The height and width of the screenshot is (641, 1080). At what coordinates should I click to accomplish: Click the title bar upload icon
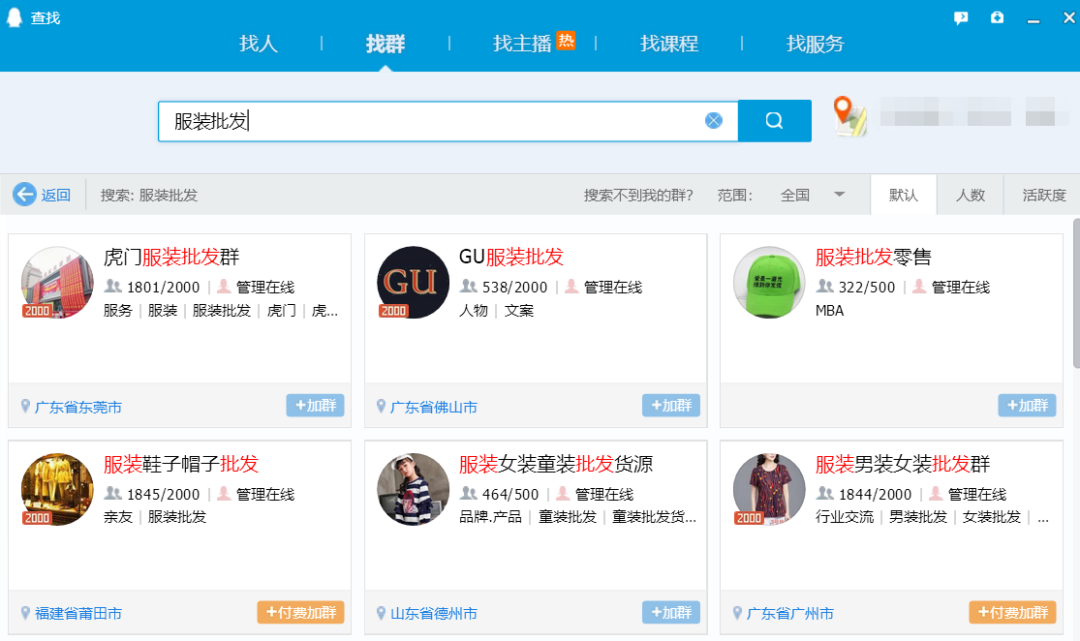tap(997, 18)
